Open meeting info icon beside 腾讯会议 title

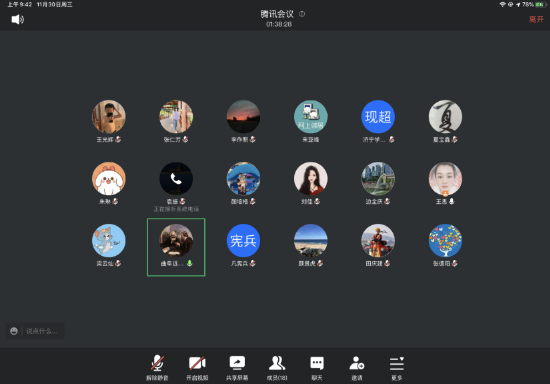[x=302, y=14]
